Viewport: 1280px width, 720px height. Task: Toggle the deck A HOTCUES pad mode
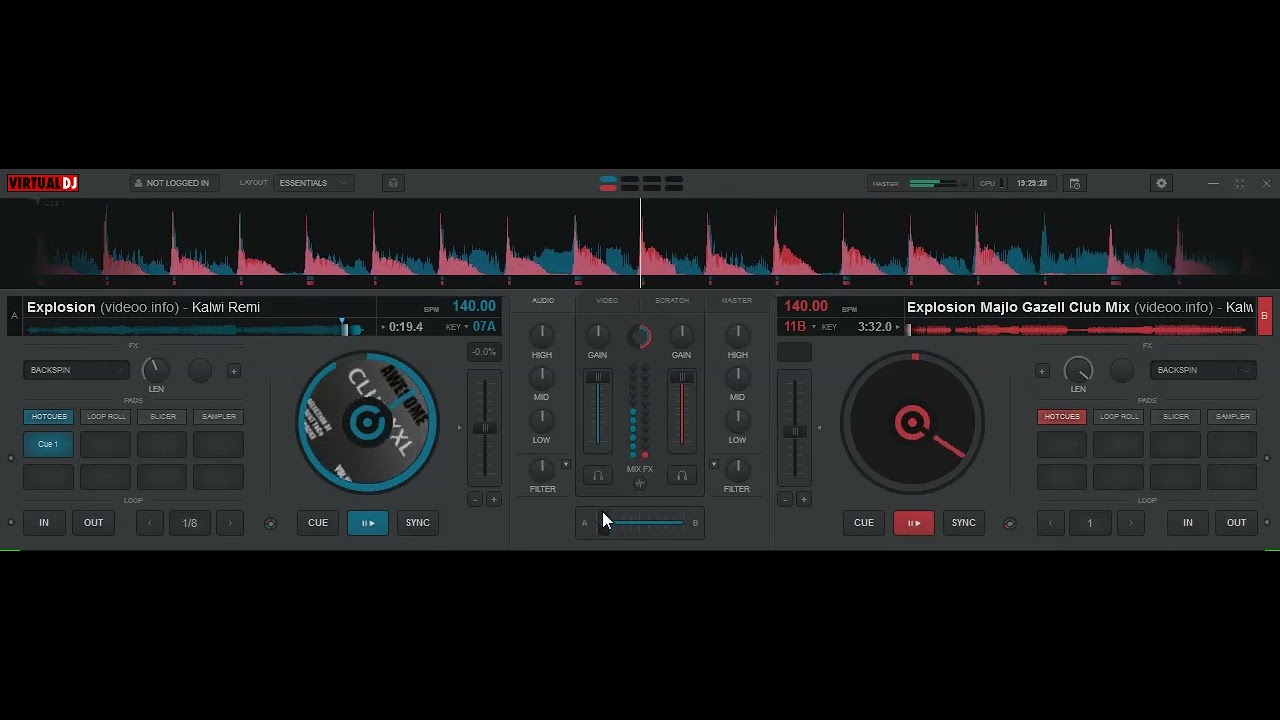tap(49, 417)
